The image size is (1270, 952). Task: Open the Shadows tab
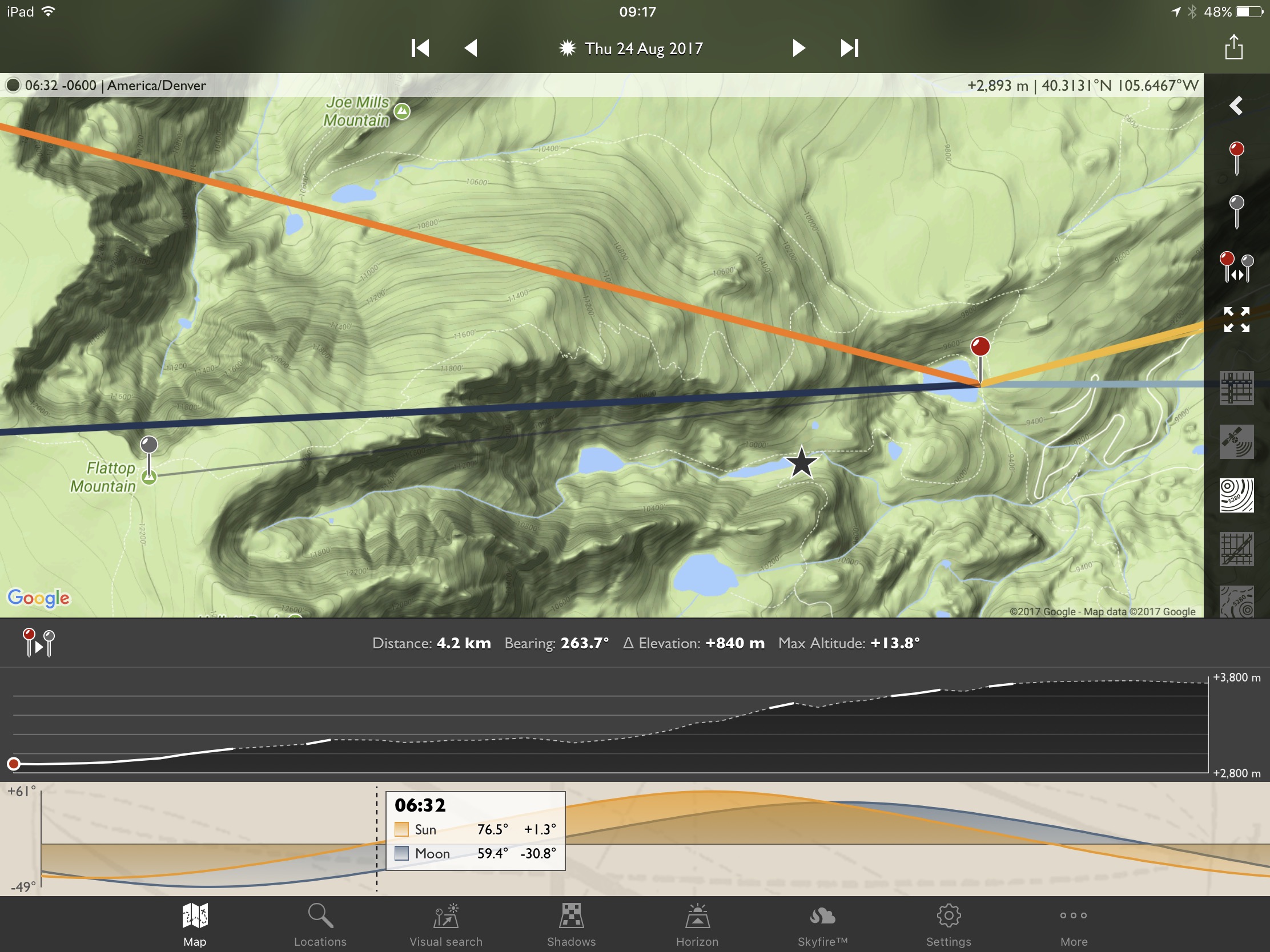571,925
